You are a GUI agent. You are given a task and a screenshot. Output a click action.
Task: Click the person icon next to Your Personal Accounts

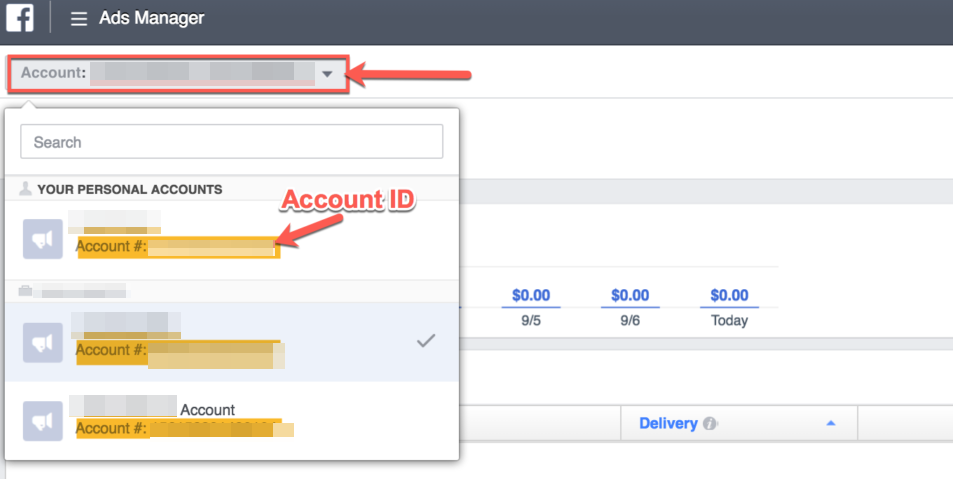(26, 188)
